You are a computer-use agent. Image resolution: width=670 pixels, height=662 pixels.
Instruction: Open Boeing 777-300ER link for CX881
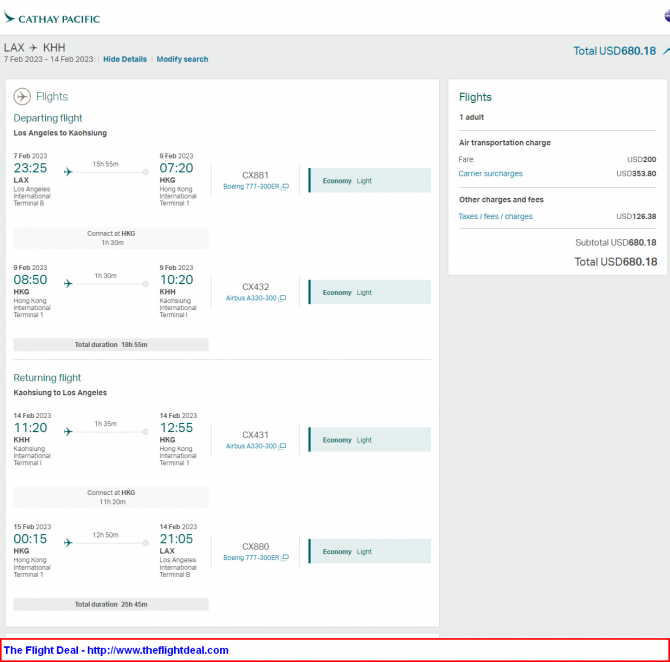[251, 187]
